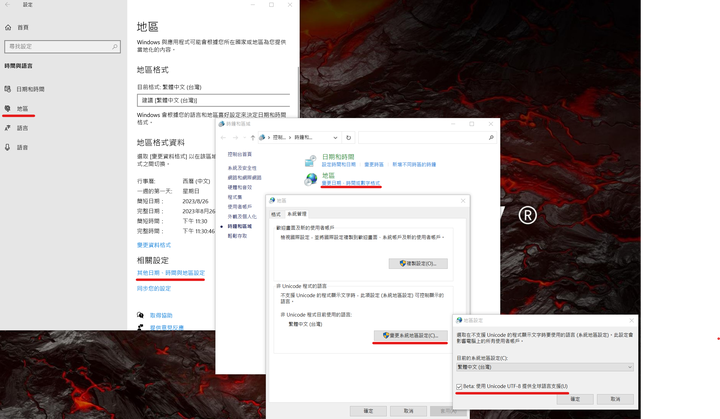Click 取消 in 地區 dialog
720x419 pixels.
click(x=408, y=411)
